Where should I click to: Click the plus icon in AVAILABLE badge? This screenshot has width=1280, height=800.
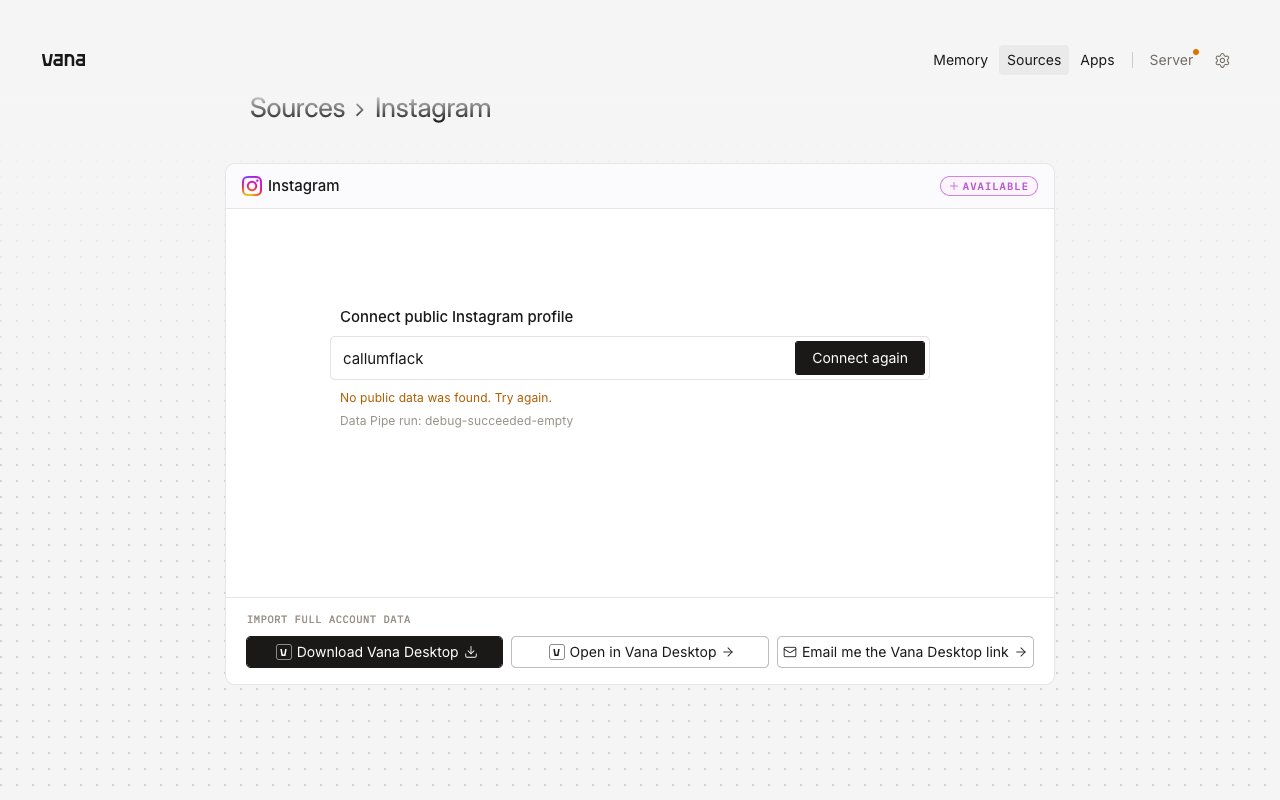[954, 186]
